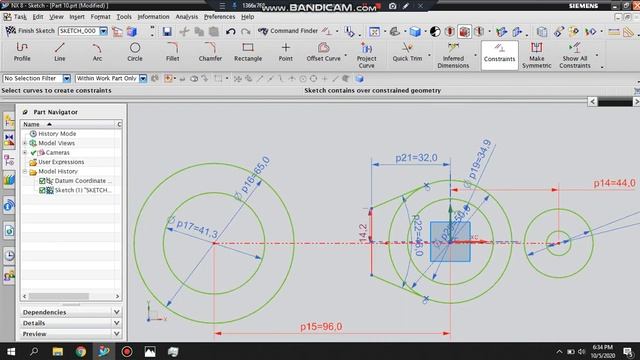Click Finish Sketch
This screenshot has height=360, width=640.
point(30,31)
